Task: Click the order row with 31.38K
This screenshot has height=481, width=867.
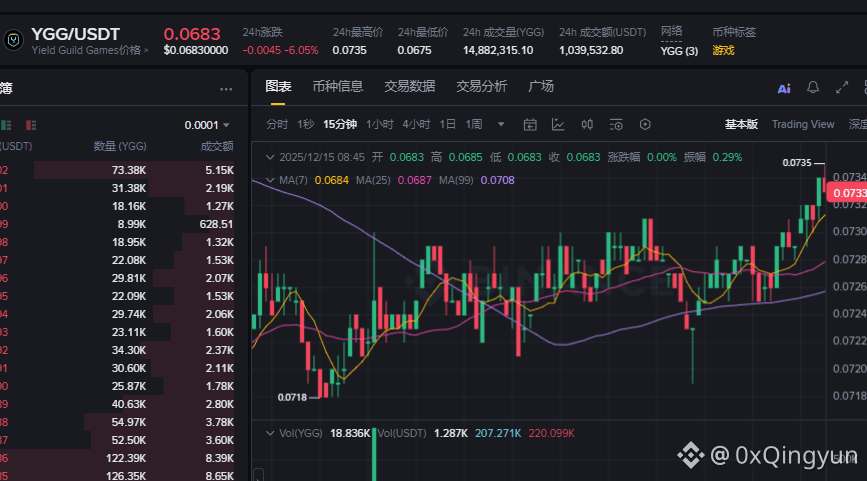Action: click(x=117, y=188)
